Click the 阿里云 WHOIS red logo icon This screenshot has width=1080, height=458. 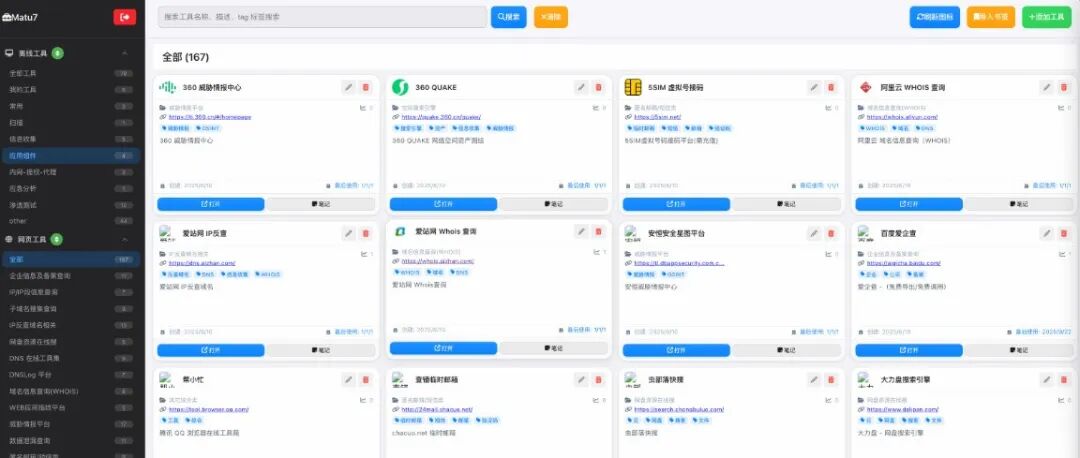pyautogui.click(x=866, y=87)
